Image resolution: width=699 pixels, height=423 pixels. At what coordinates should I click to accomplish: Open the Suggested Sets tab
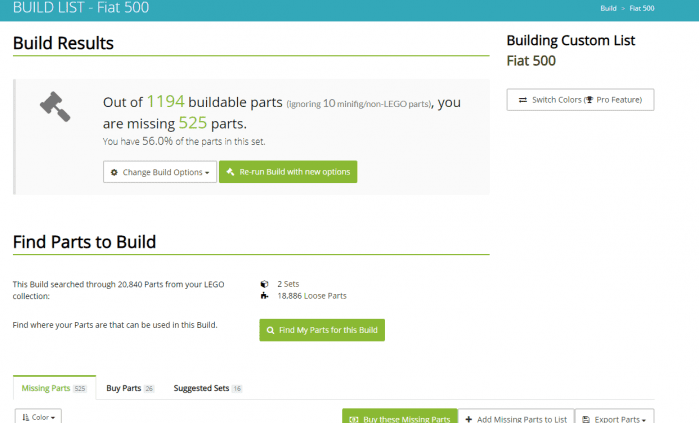pos(207,388)
